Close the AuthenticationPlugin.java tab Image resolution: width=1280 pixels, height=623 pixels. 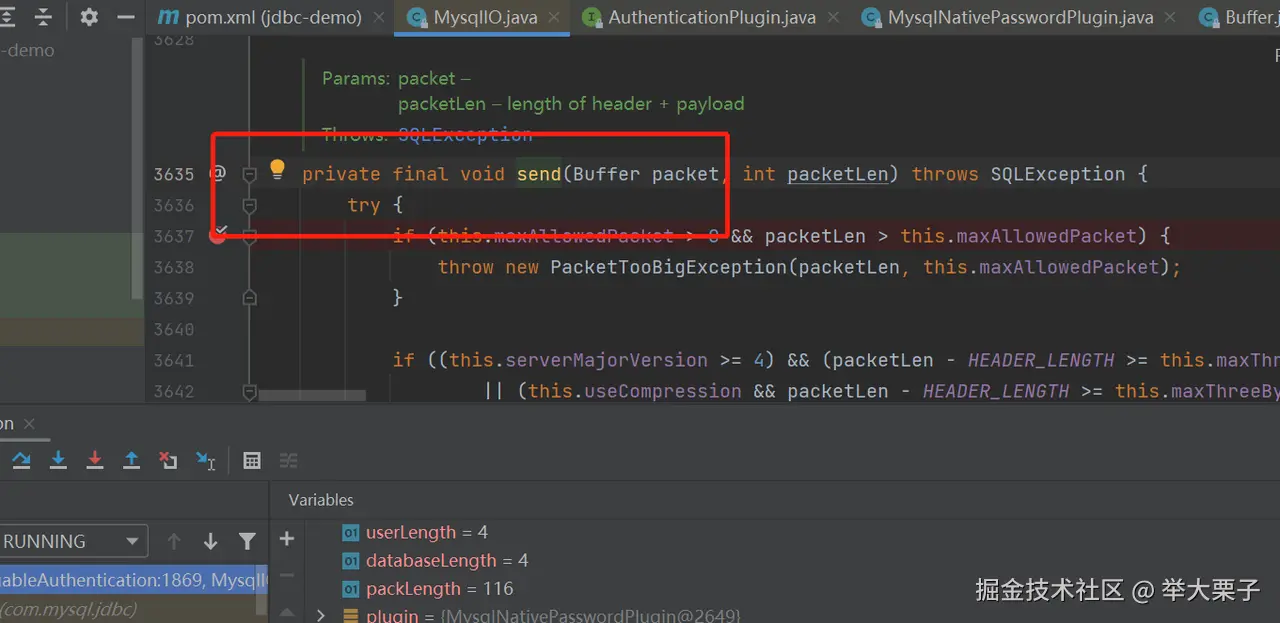833,17
